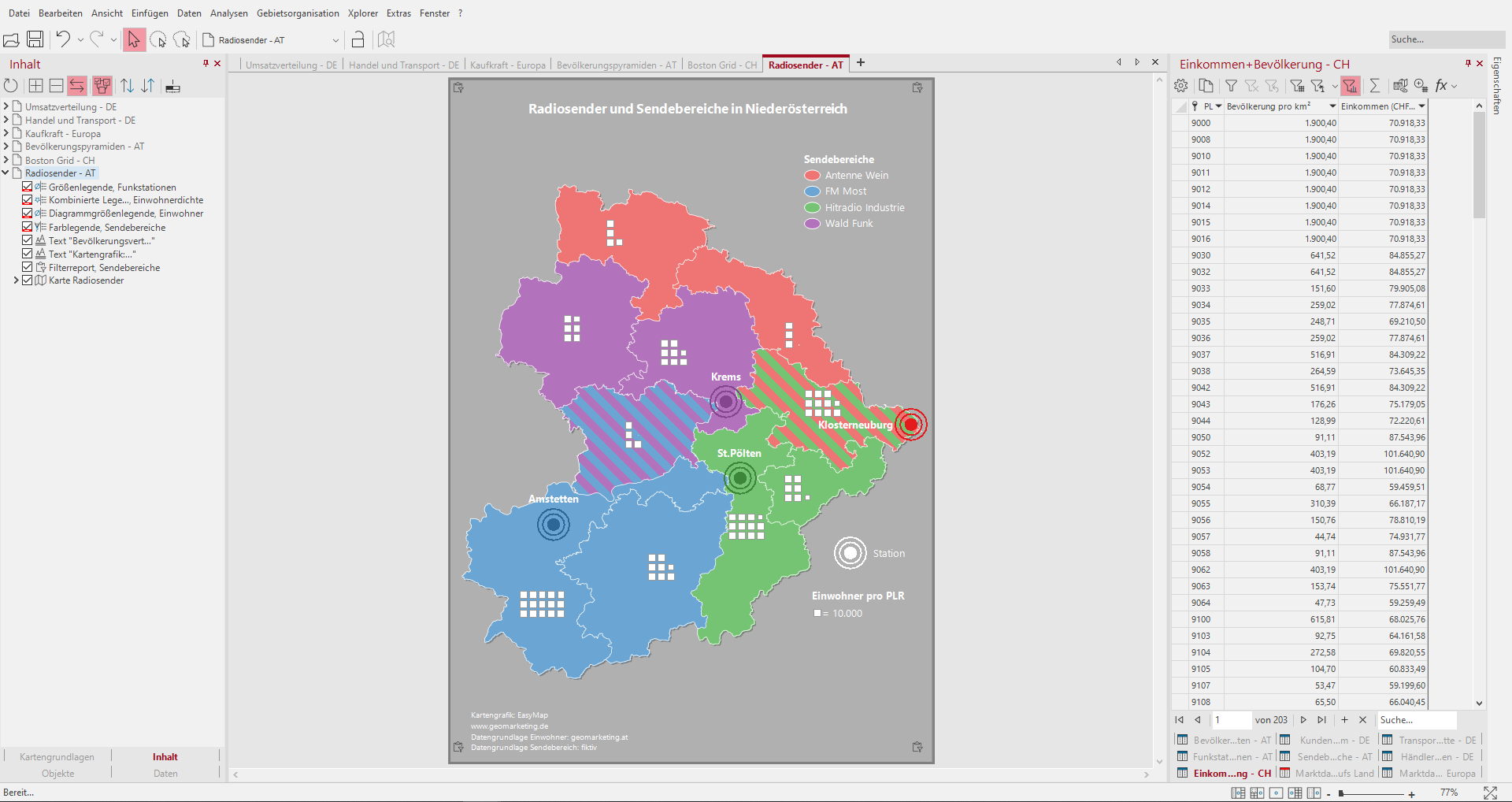Image resolution: width=1512 pixels, height=802 pixels.
Task: Switch to Bevölkerungspyramiden - AT tab
Action: (617, 65)
